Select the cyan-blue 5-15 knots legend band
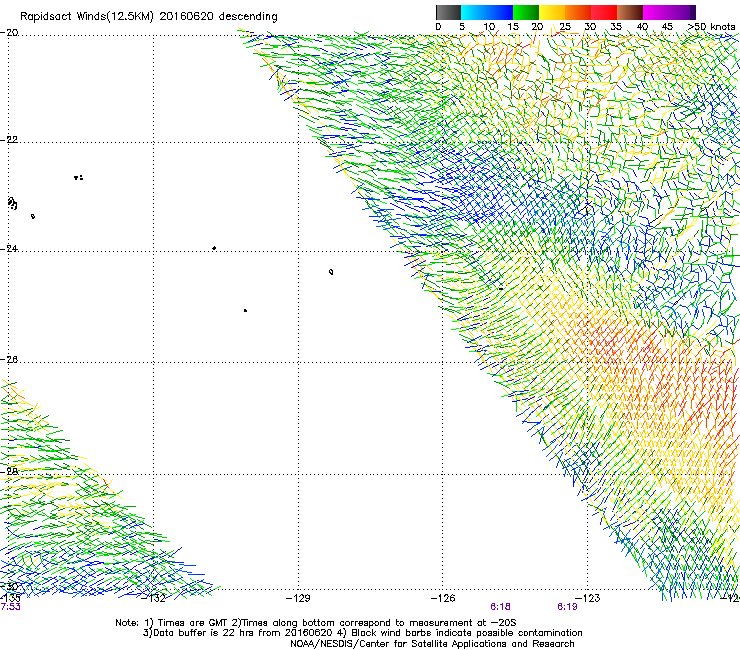Screen dimensions: 740x650 point(487,12)
